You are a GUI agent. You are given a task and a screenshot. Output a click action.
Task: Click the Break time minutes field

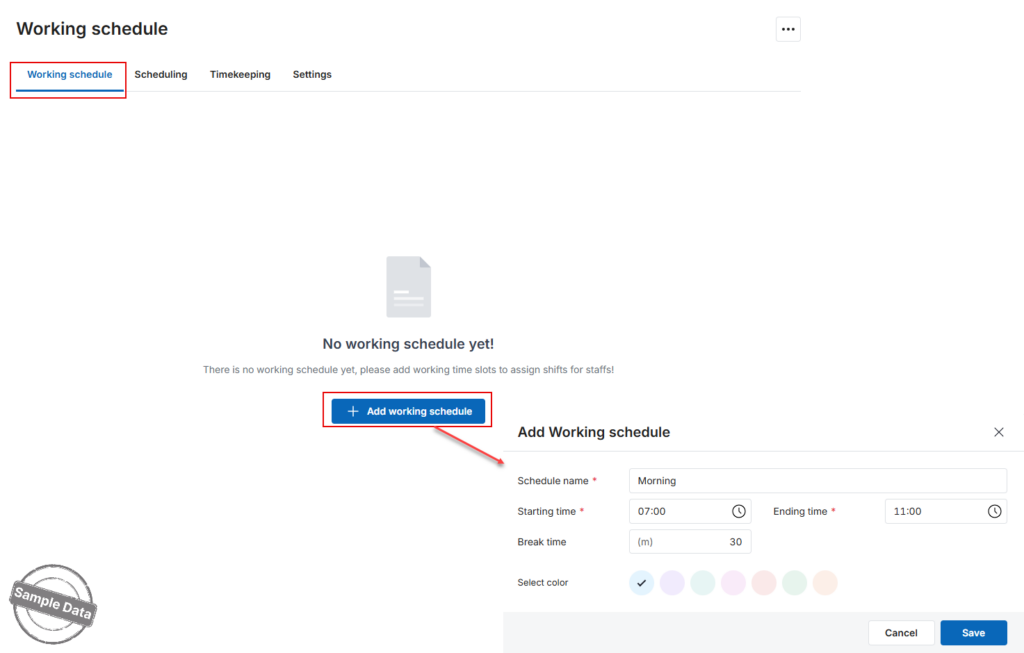tap(690, 542)
